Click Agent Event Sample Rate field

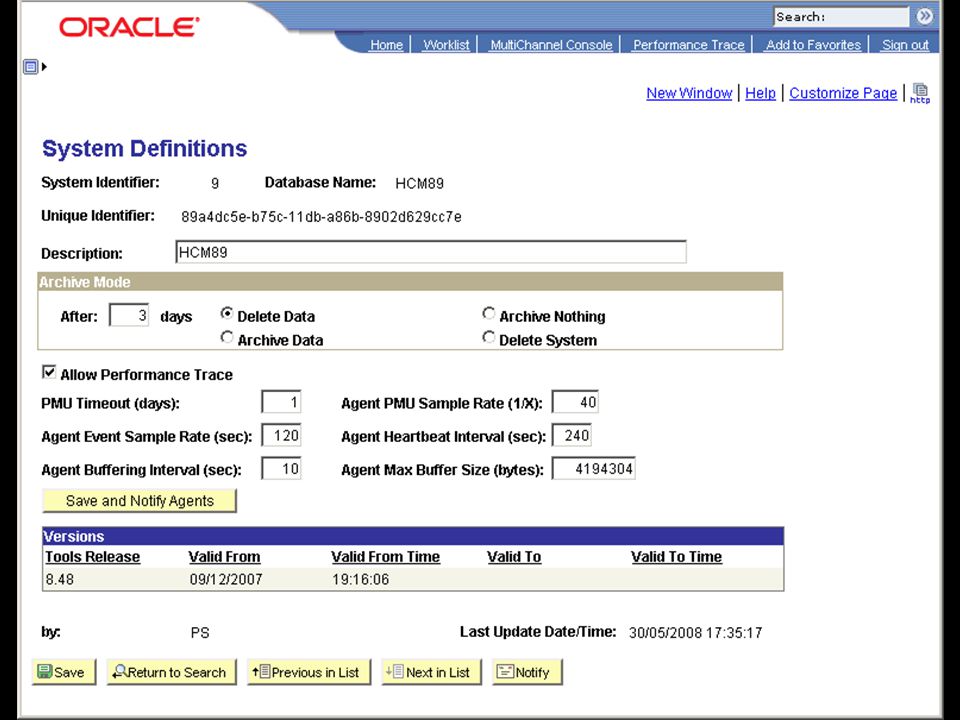[x=281, y=435]
